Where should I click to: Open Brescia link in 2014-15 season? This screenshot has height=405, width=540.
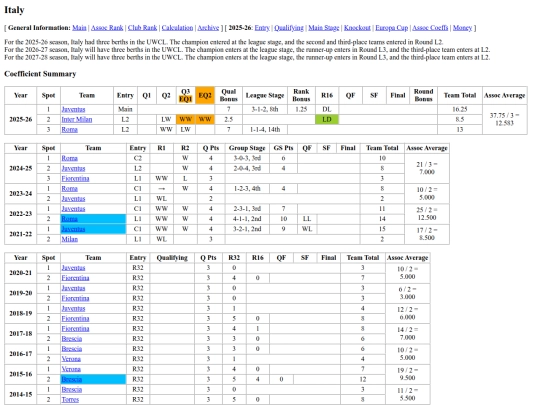click(x=72, y=390)
